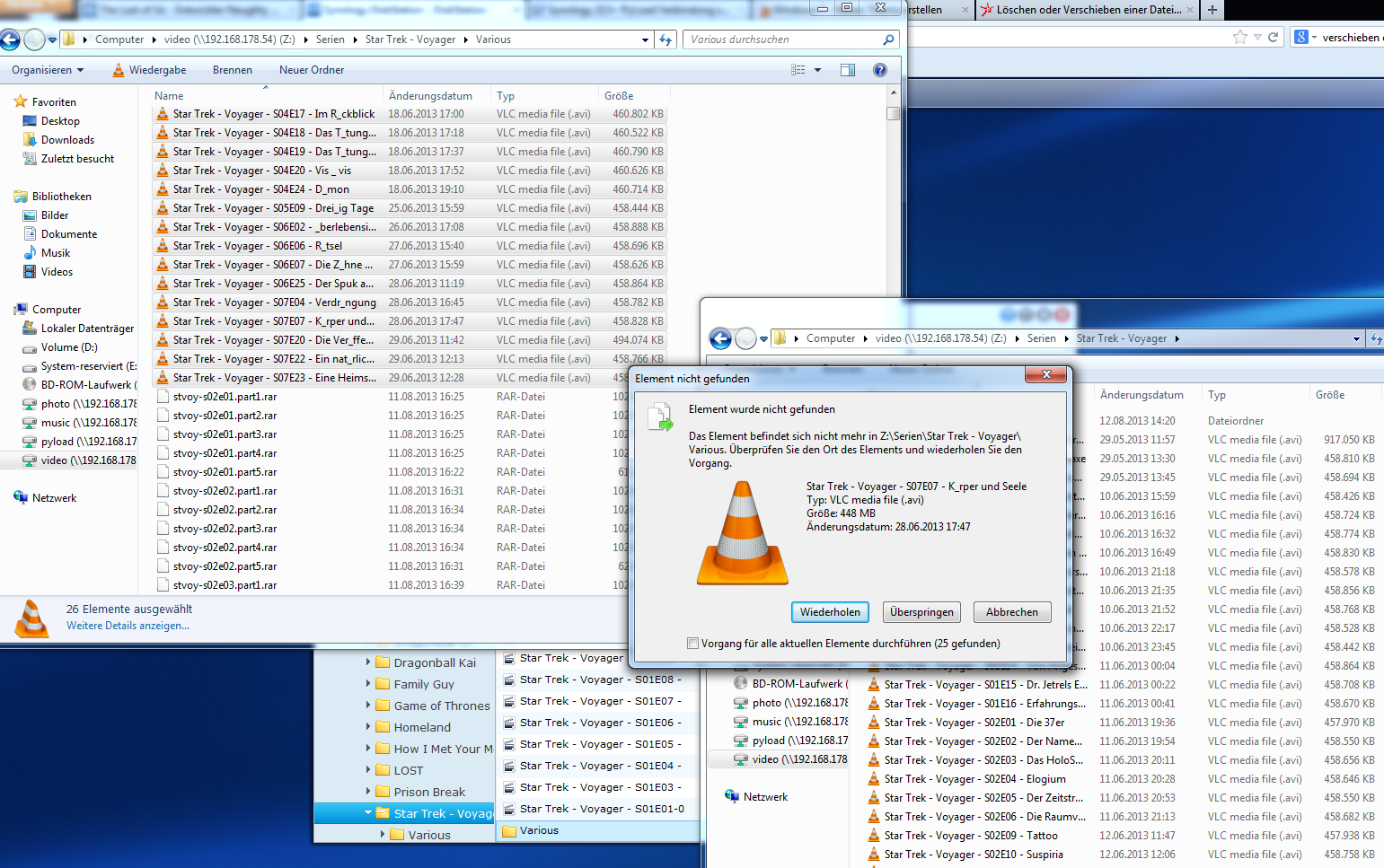1384x868 pixels.
Task: Open the Musik library icon
Action: click(x=30, y=253)
